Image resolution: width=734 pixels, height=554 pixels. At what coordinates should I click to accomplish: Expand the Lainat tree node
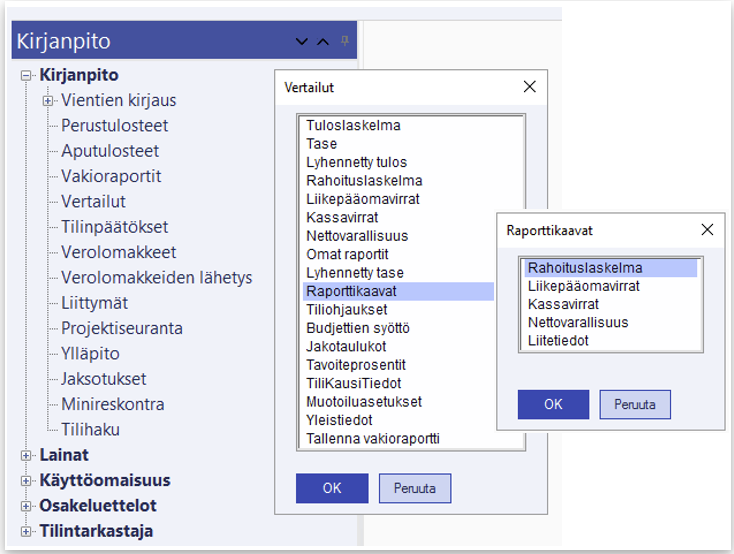[27, 455]
